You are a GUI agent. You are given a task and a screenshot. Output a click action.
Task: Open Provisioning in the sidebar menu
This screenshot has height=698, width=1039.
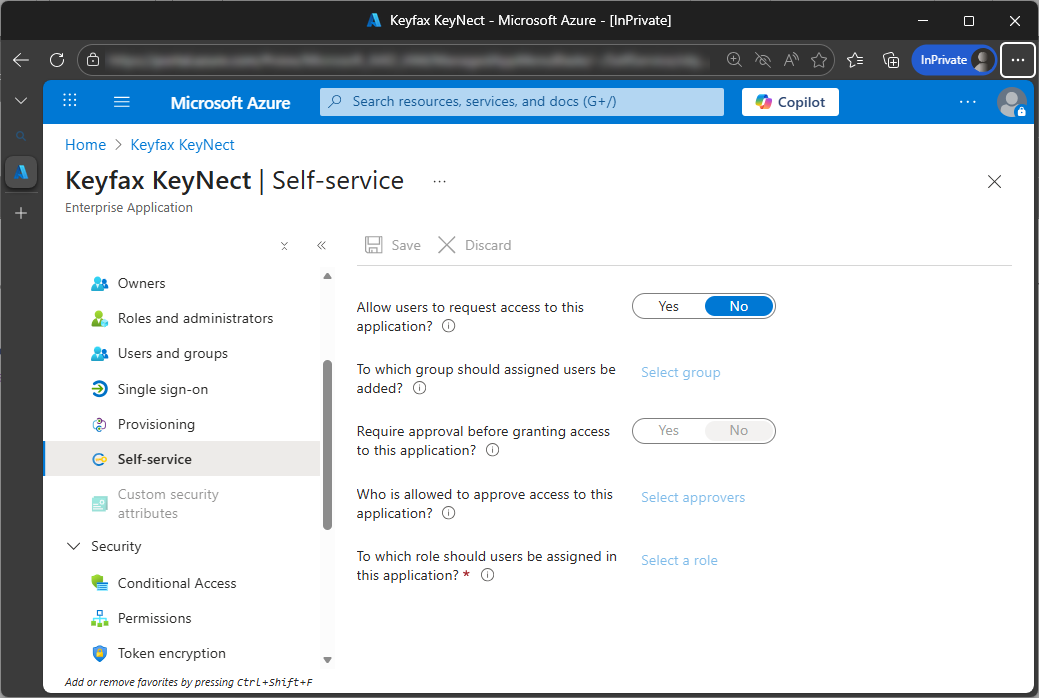tap(156, 424)
